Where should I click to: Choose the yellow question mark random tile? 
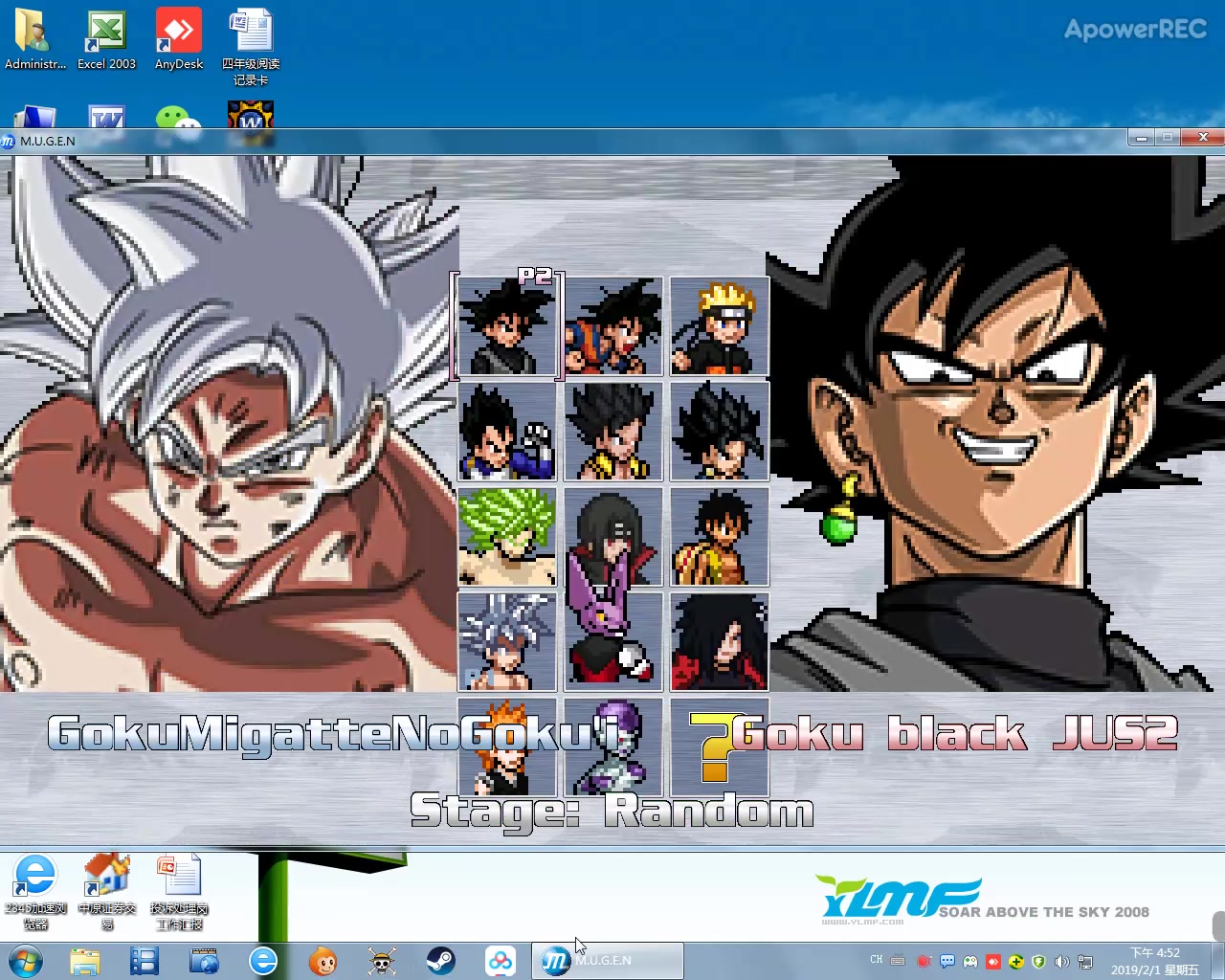[720, 747]
